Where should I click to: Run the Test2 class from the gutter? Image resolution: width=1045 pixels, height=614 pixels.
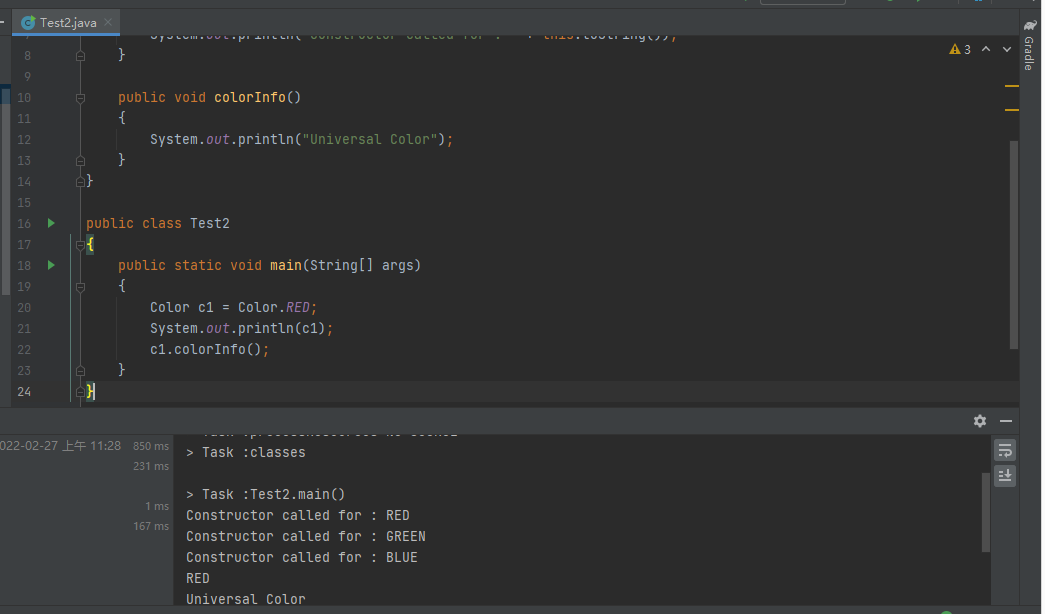[51, 223]
